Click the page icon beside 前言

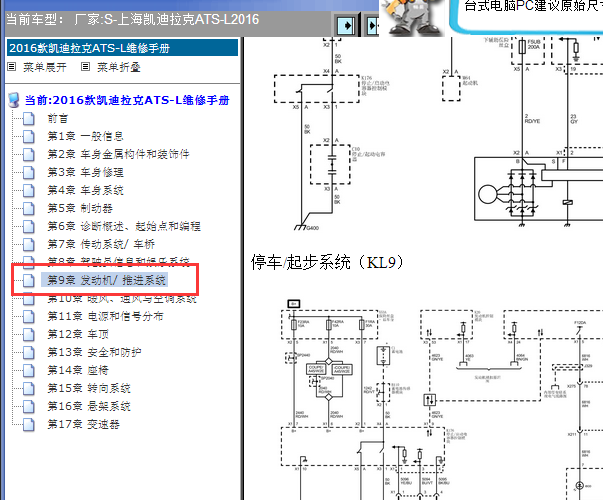[x=28, y=119]
